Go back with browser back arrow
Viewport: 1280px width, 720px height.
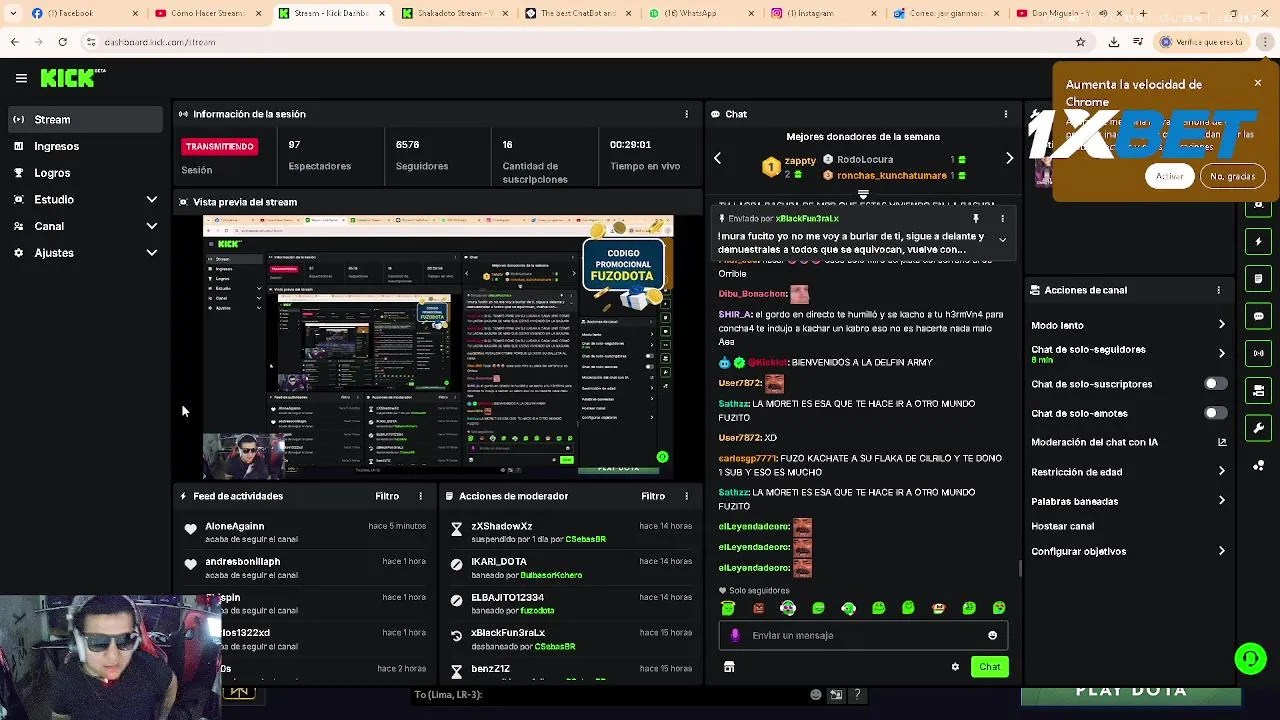click(x=14, y=42)
